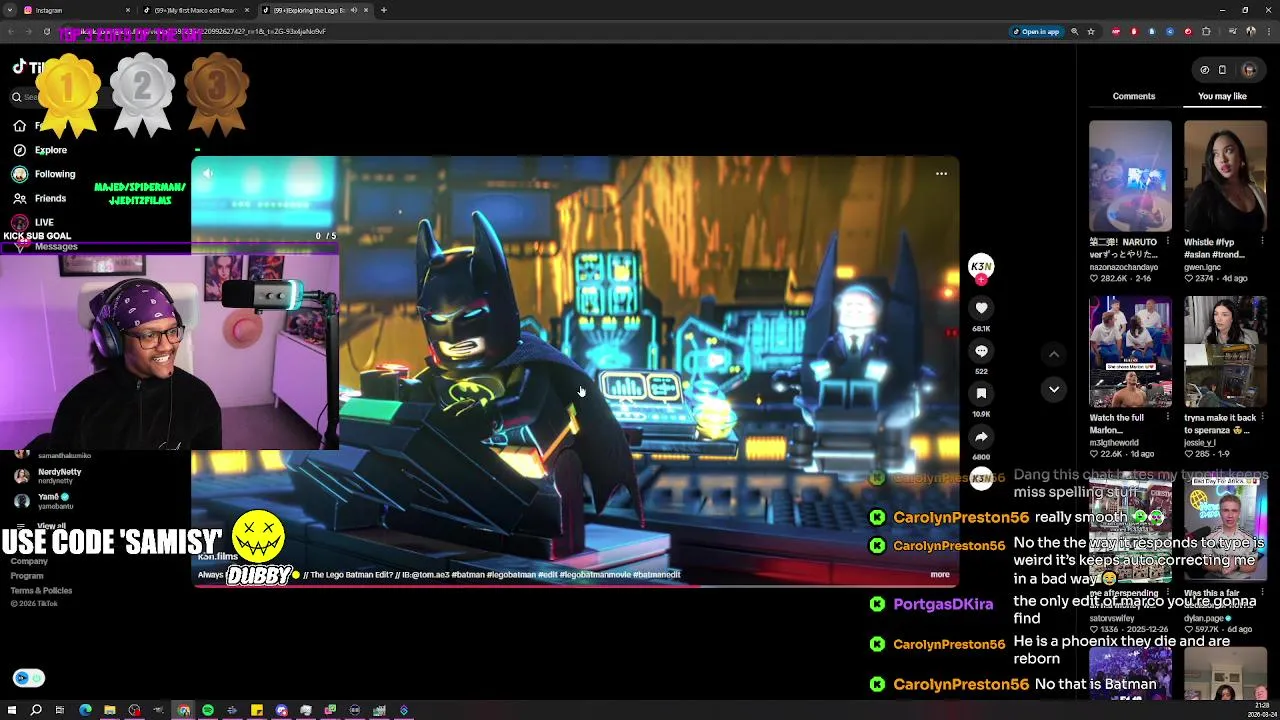Viewport: 1280px width, 720px height.
Task: Open the Windows Start menu
Action: [11, 710]
